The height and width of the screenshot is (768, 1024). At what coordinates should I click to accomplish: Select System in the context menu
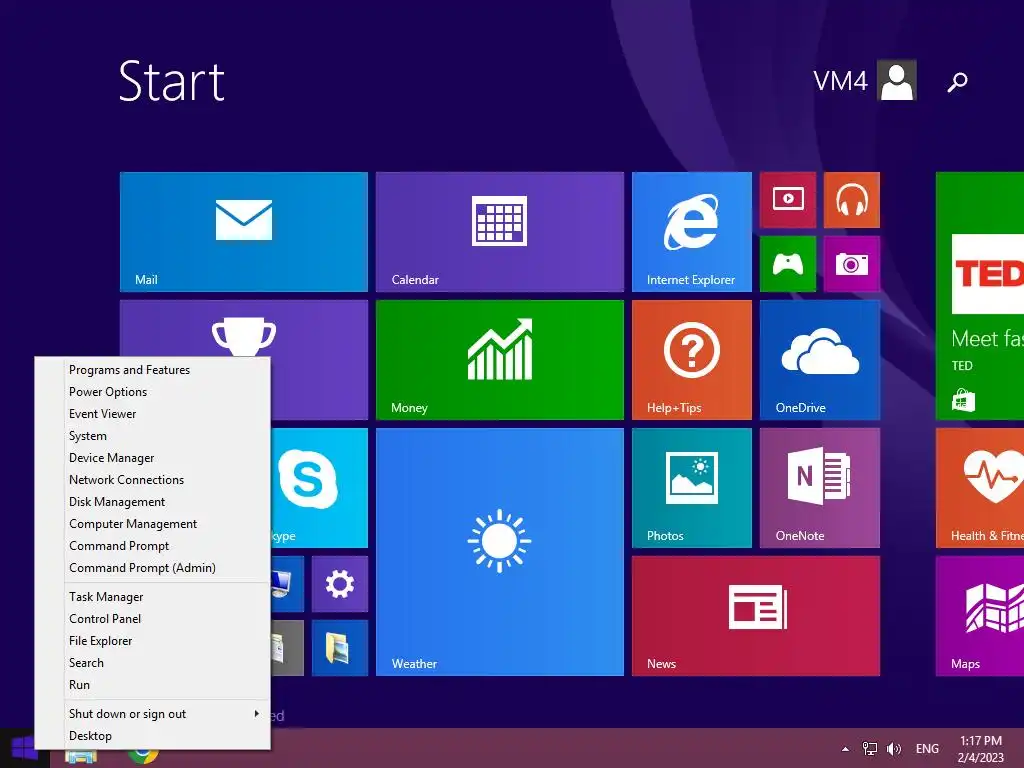tap(153, 436)
